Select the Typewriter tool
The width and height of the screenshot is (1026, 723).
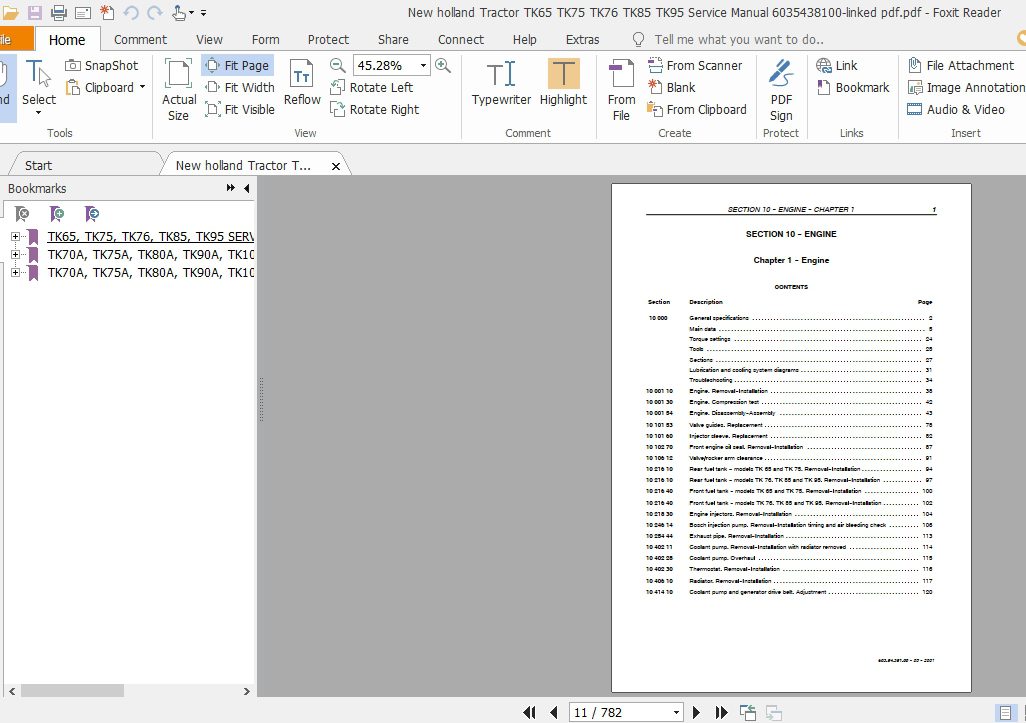[501, 82]
